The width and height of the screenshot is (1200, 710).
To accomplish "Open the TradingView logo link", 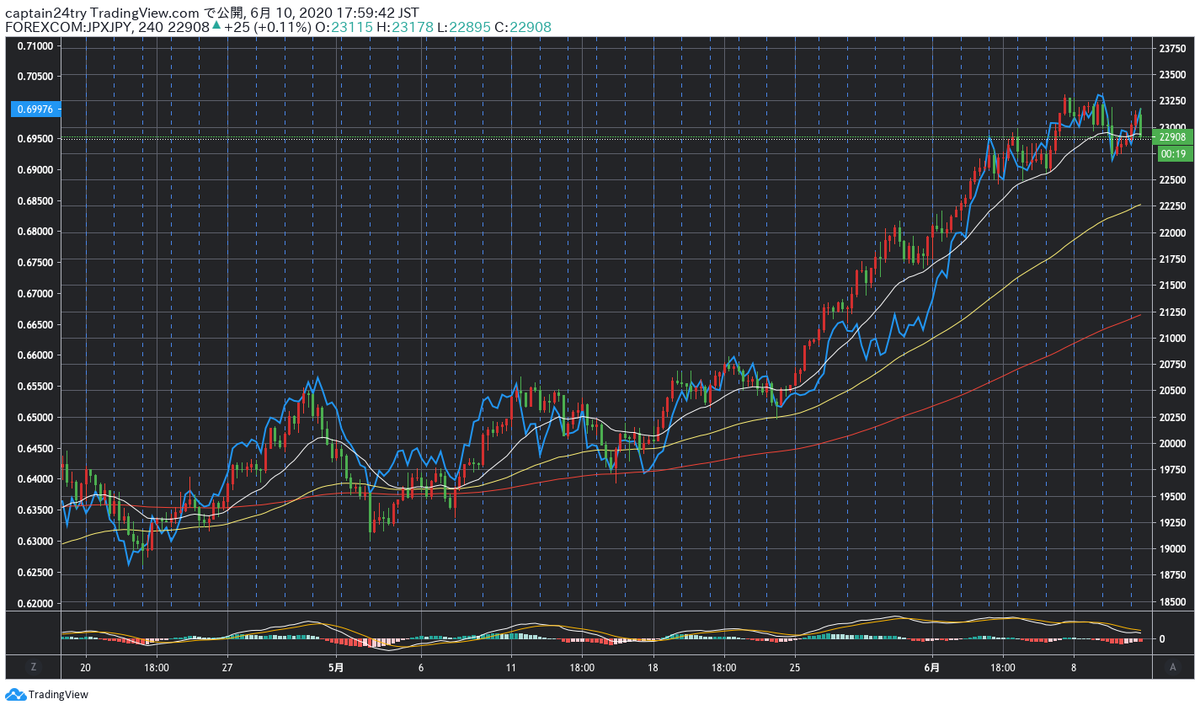I will click(x=47, y=695).
